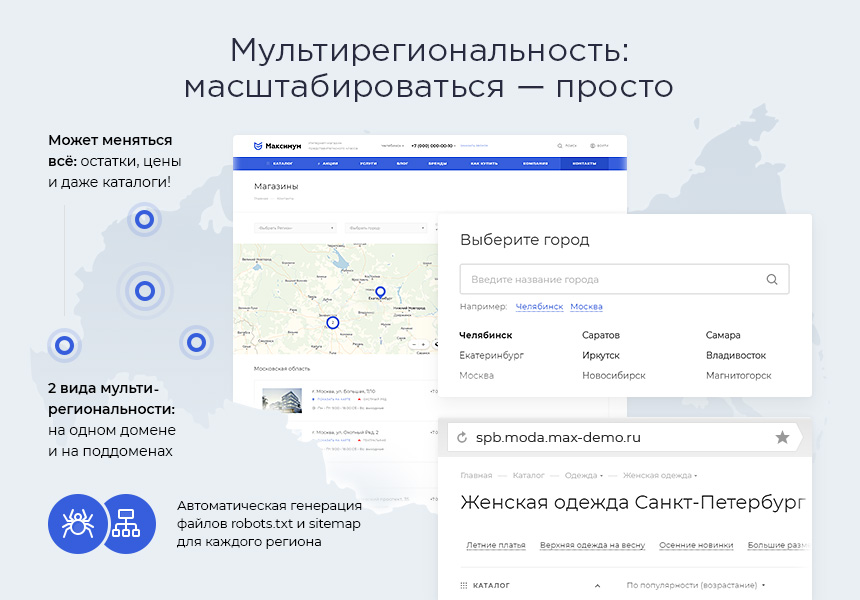Click the plus zoom control on the map
This screenshot has height=600, width=860.
(x=422, y=344)
